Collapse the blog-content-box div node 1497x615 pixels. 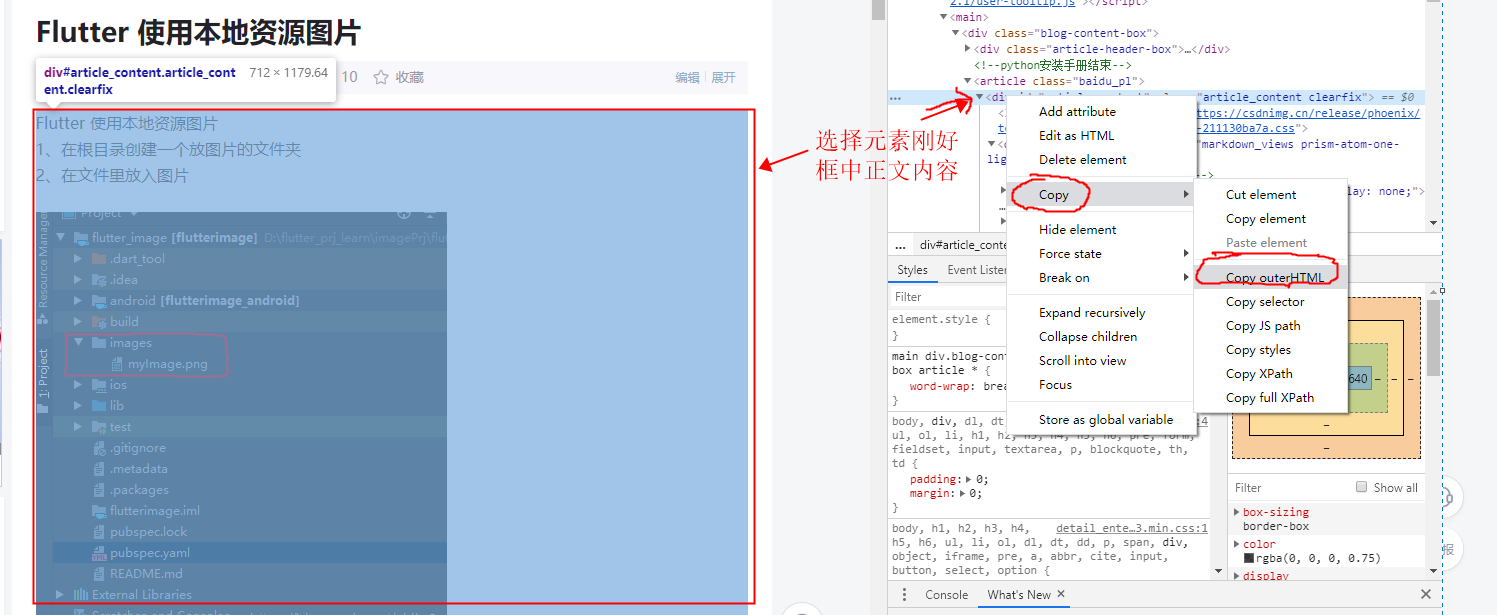tap(955, 33)
